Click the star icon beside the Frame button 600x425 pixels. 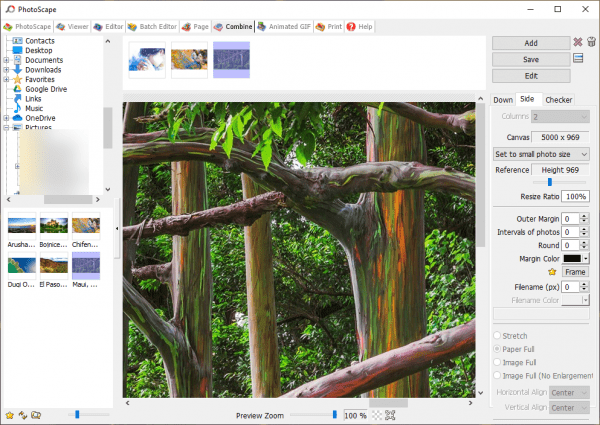(x=552, y=272)
